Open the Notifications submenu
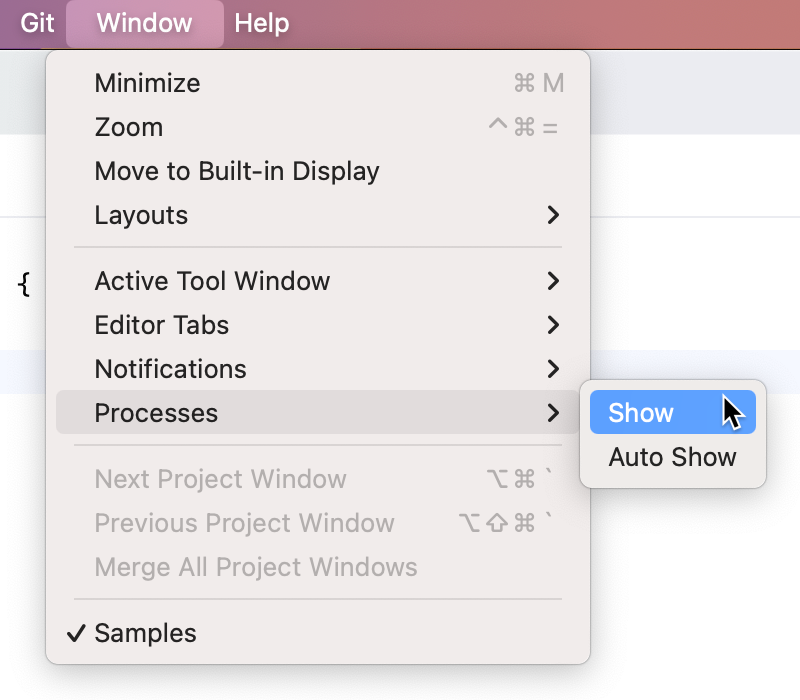 [170, 369]
